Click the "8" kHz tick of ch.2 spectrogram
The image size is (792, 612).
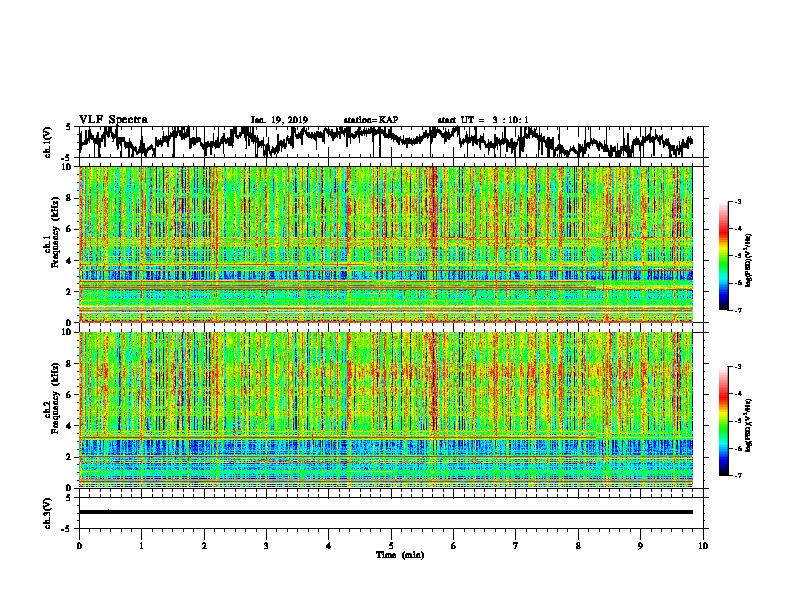(x=69, y=364)
